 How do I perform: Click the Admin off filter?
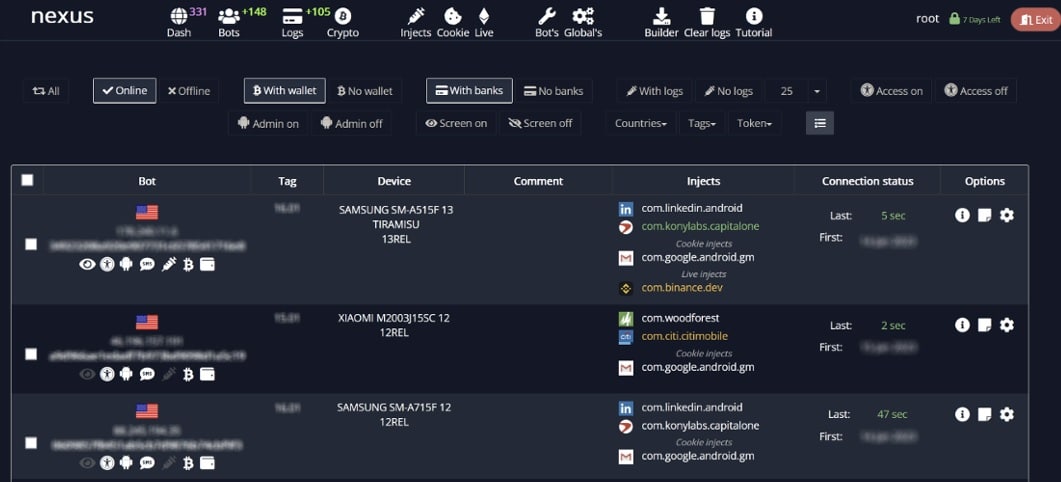click(351, 124)
